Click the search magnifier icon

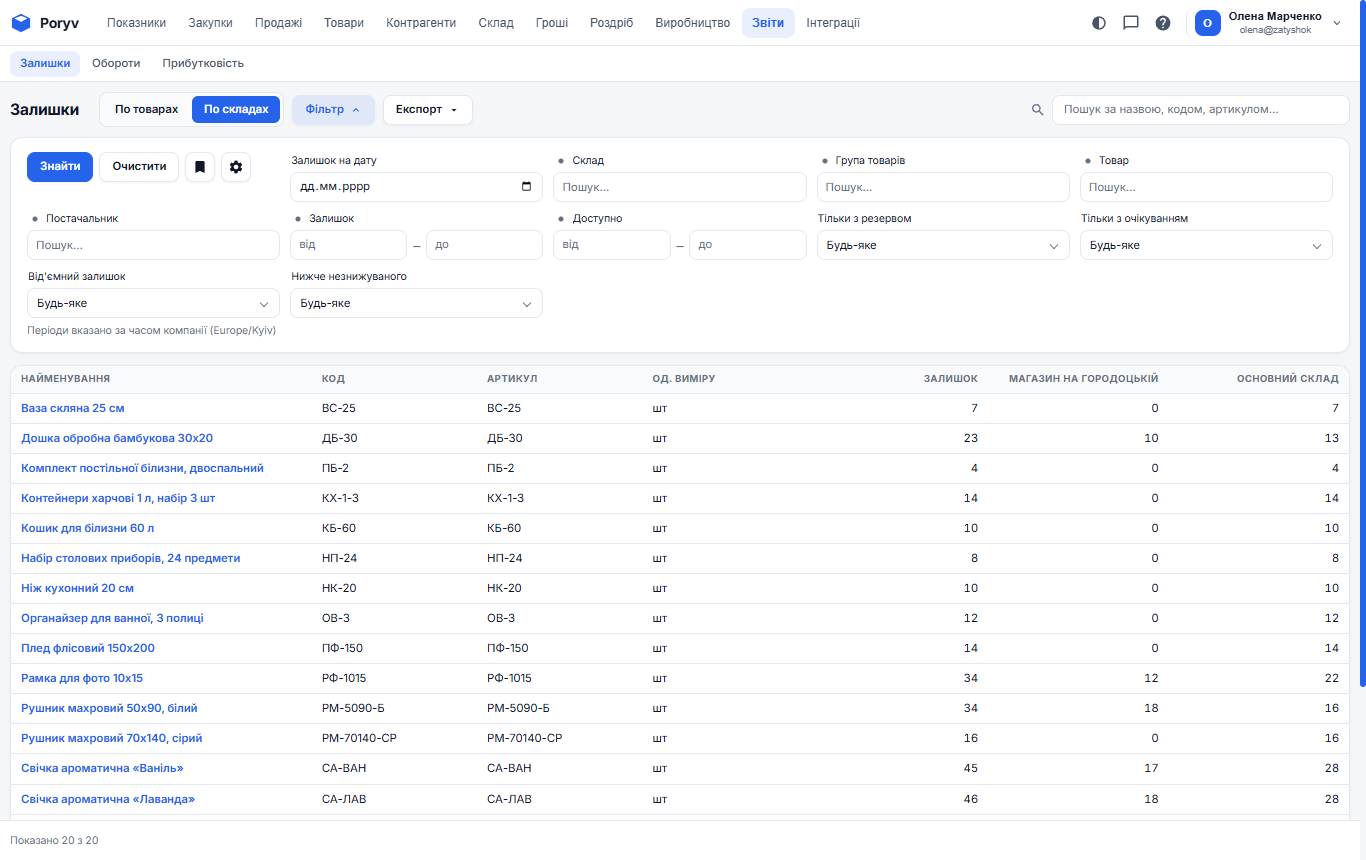tap(1038, 110)
